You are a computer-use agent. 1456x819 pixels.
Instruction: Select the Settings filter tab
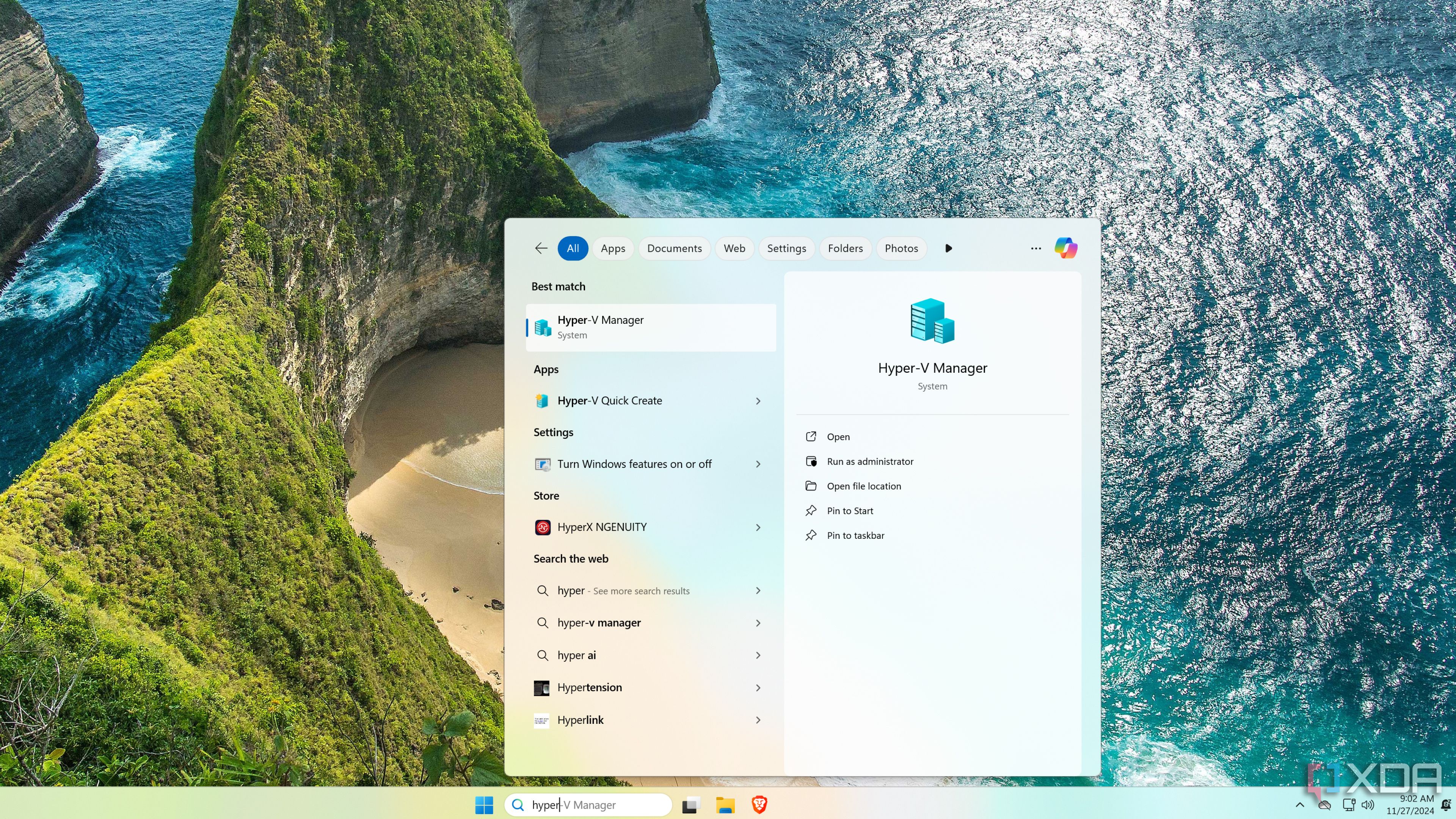786,248
